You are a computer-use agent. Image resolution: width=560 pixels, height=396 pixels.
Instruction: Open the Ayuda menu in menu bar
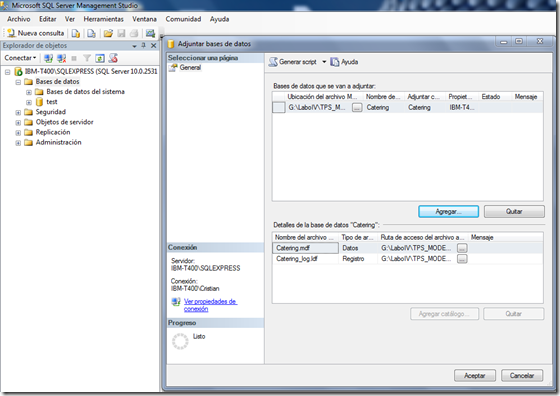click(x=219, y=19)
